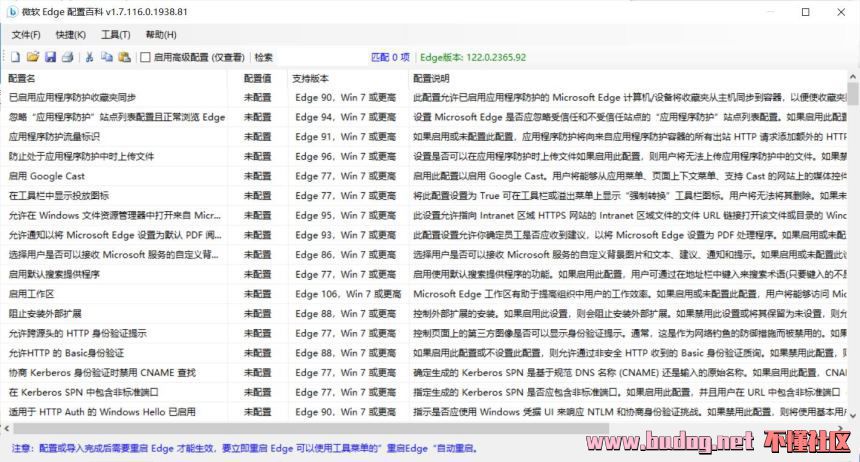Select row 防止处于应用程序防护中时上传文件
Image resolution: width=860 pixels, height=462 pixels.
click(x=425, y=156)
